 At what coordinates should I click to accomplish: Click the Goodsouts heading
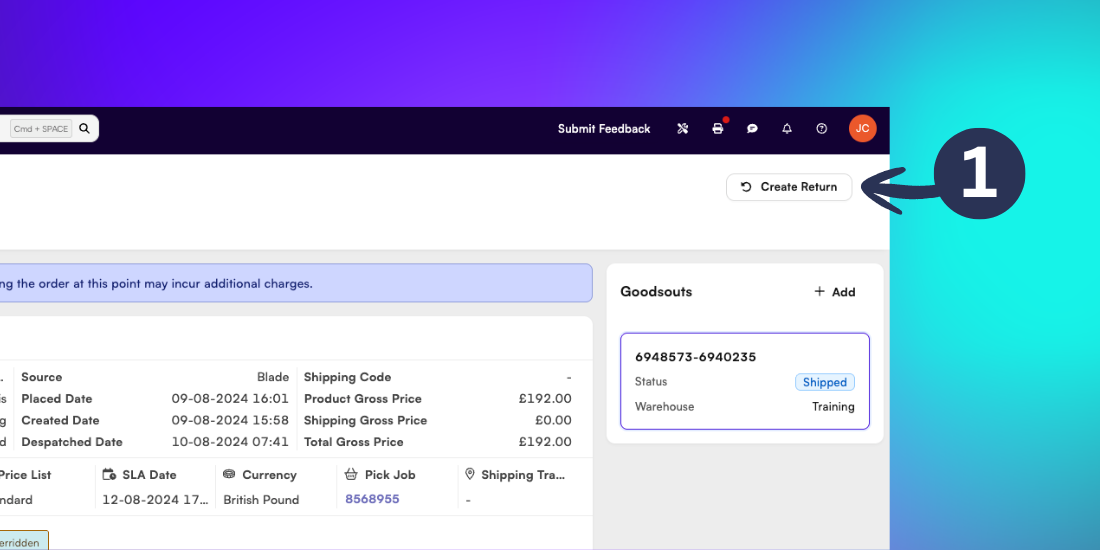click(x=656, y=292)
